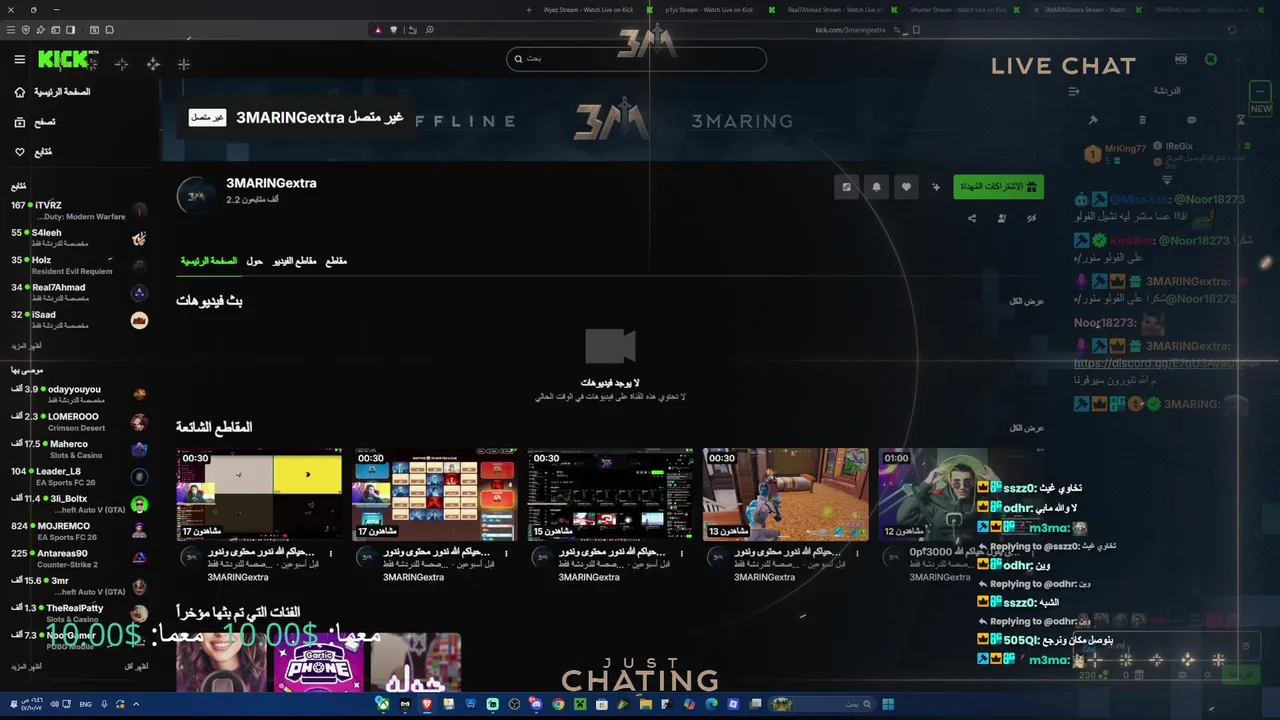Click the share channel icon
The height and width of the screenshot is (720, 1280).
pyautogui.click(x=972, y=218)
